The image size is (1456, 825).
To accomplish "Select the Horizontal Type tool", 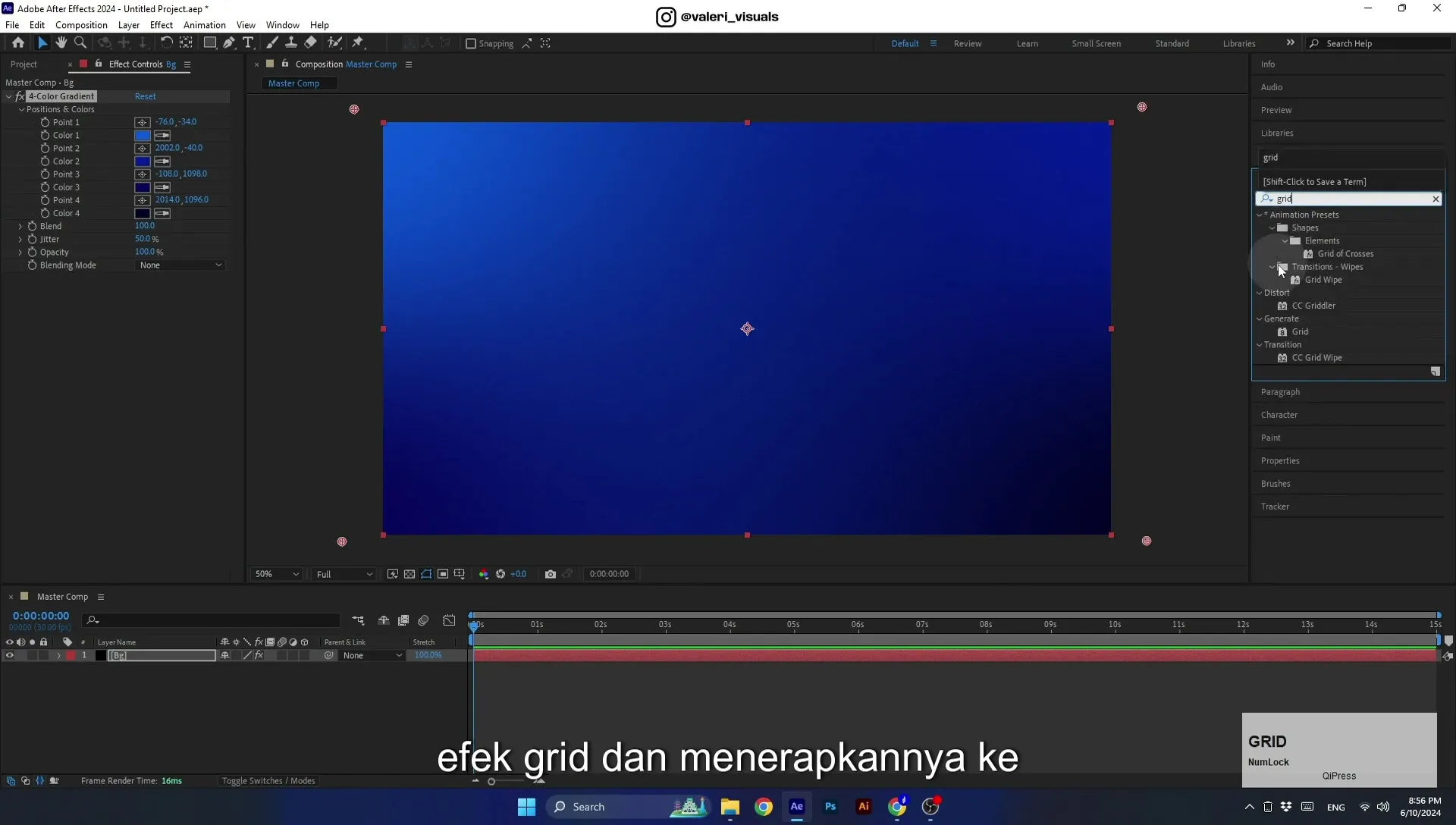I will click(248, 43).
